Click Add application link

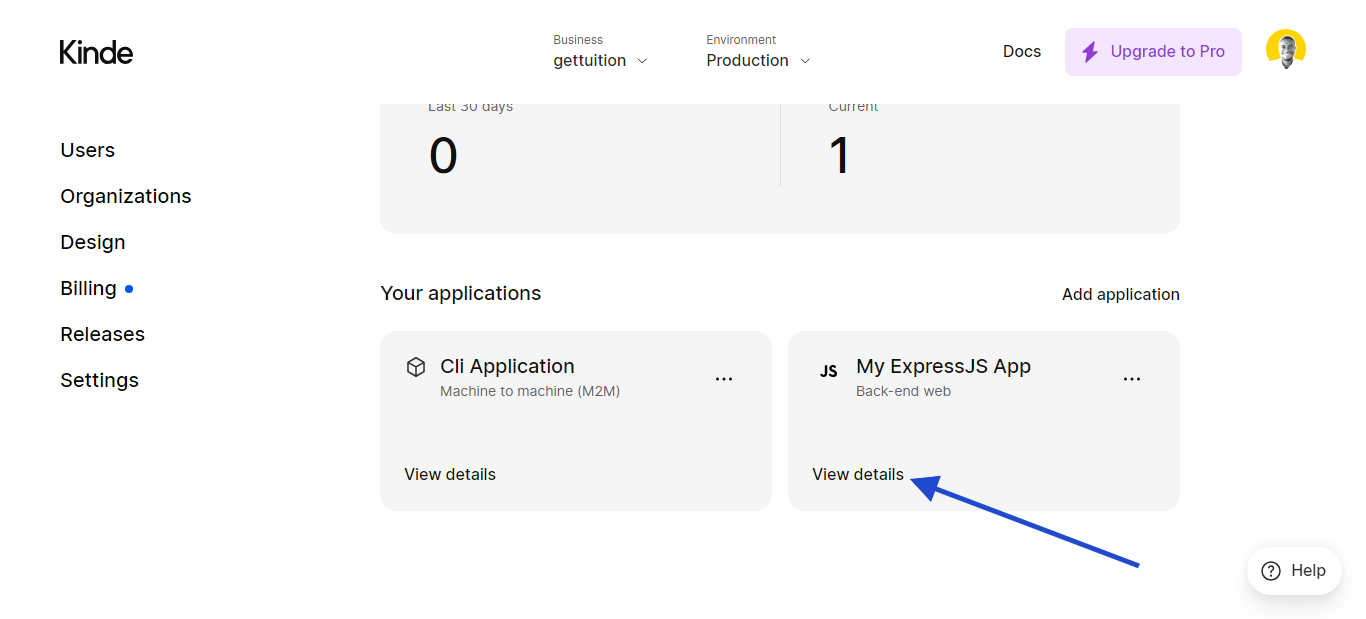tap(1121, 294)
